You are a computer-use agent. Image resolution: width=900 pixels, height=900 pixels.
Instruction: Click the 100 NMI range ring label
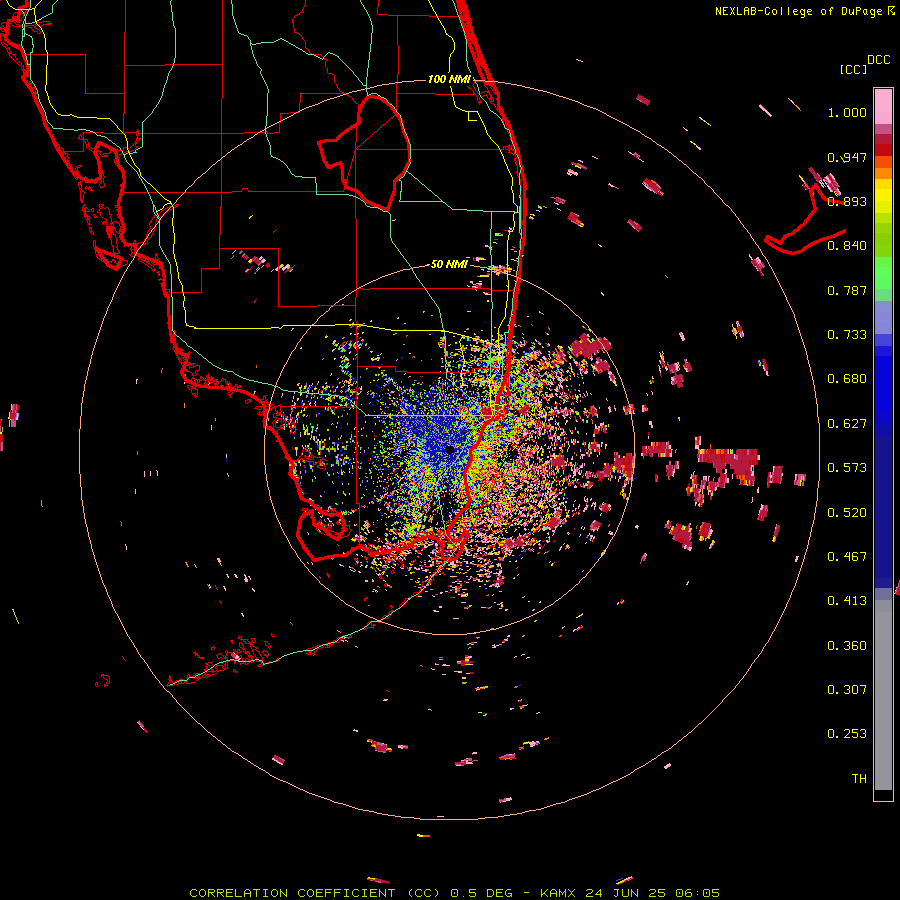pyautogui.click(x=449, y=79)
